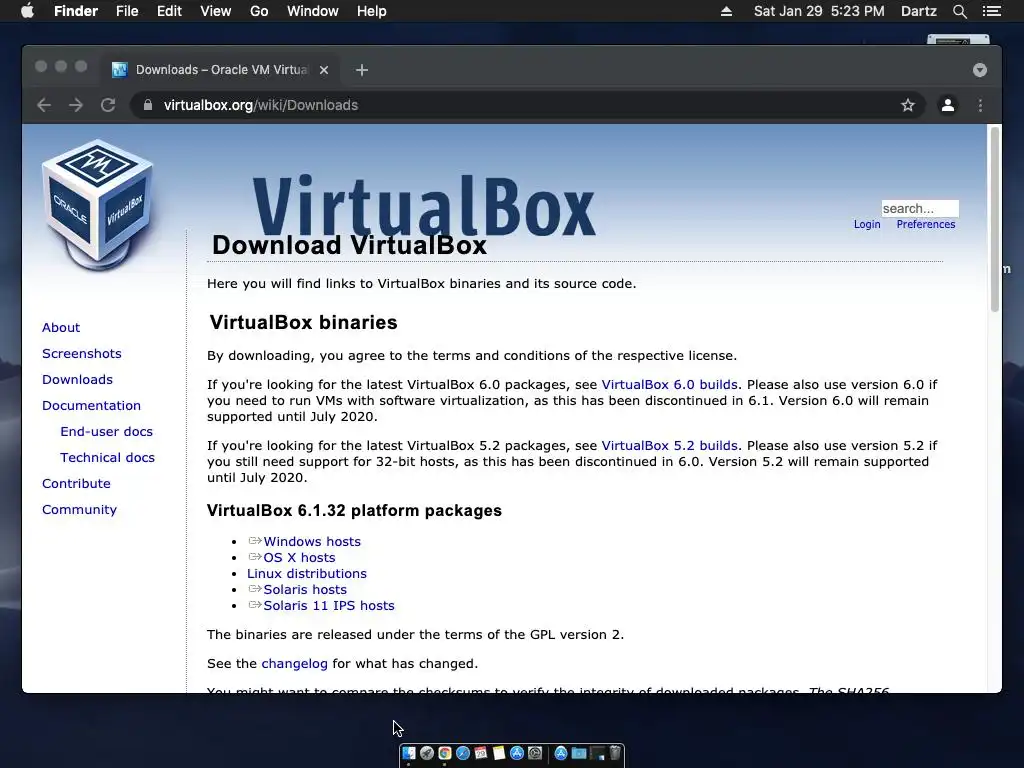Open Screenshots in the sidebar
1024x768 pixels.
coord(82,353)
